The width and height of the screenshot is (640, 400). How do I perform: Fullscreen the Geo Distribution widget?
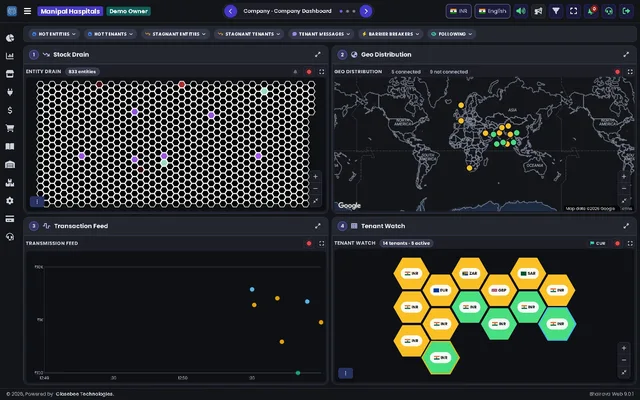[x=630, y=72]
